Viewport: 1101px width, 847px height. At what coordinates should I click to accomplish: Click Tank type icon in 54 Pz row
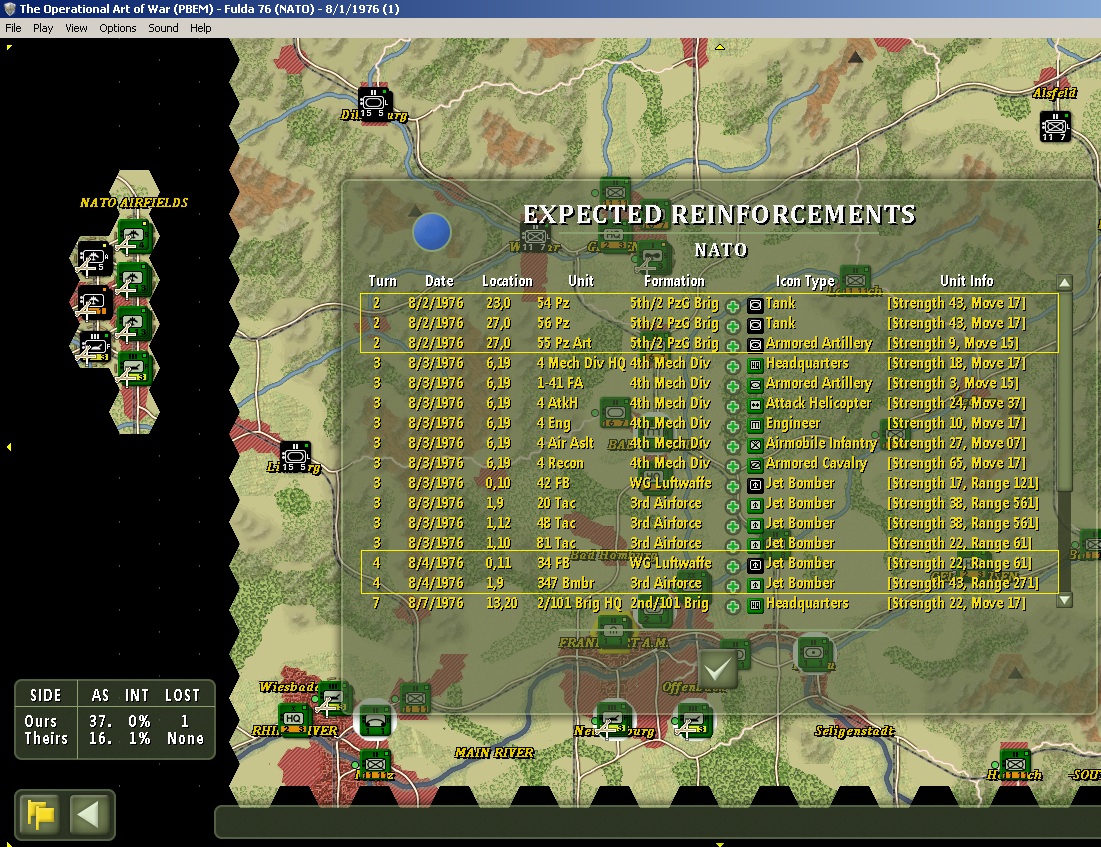(755, 306)
